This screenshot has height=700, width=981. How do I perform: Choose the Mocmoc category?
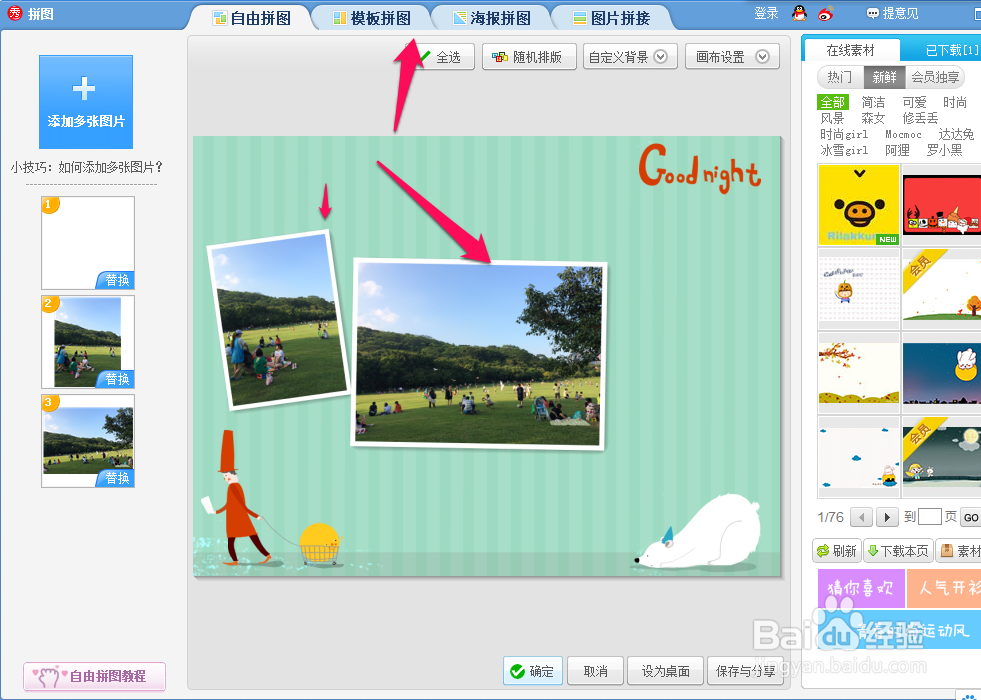tap(903, 134)
